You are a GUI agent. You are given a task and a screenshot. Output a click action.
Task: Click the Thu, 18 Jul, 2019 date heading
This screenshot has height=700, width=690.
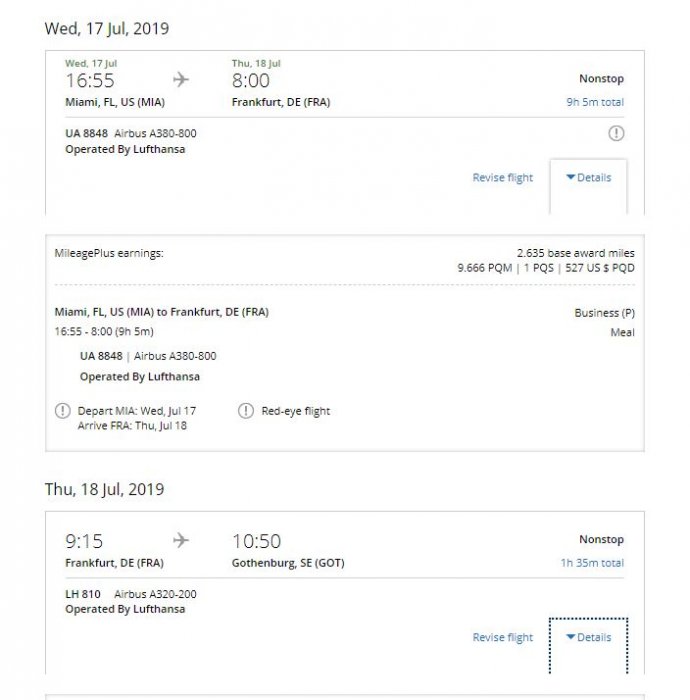(105, 490)
